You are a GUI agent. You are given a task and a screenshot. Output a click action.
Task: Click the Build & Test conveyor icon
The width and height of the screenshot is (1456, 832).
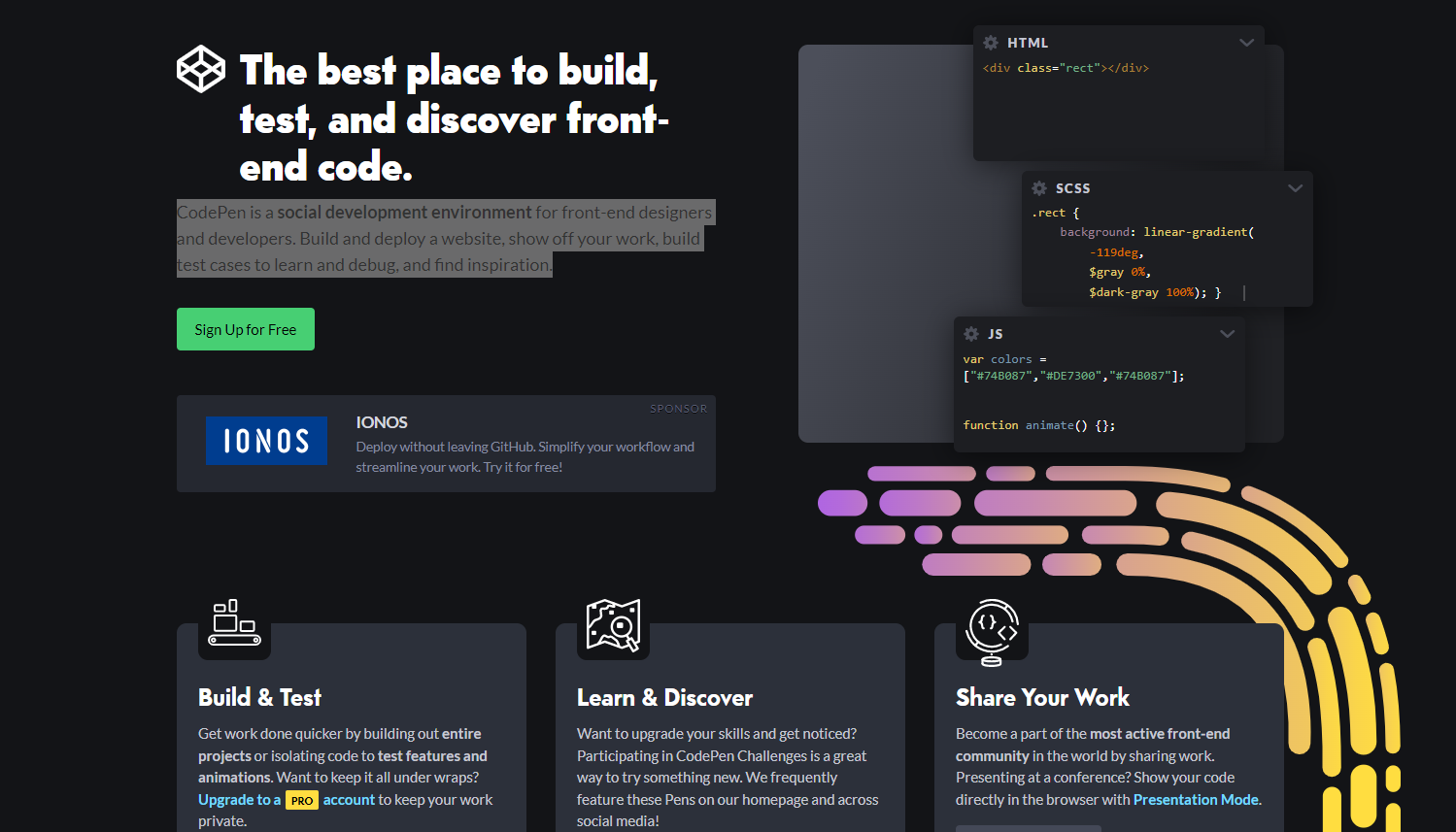pos(234,623)
